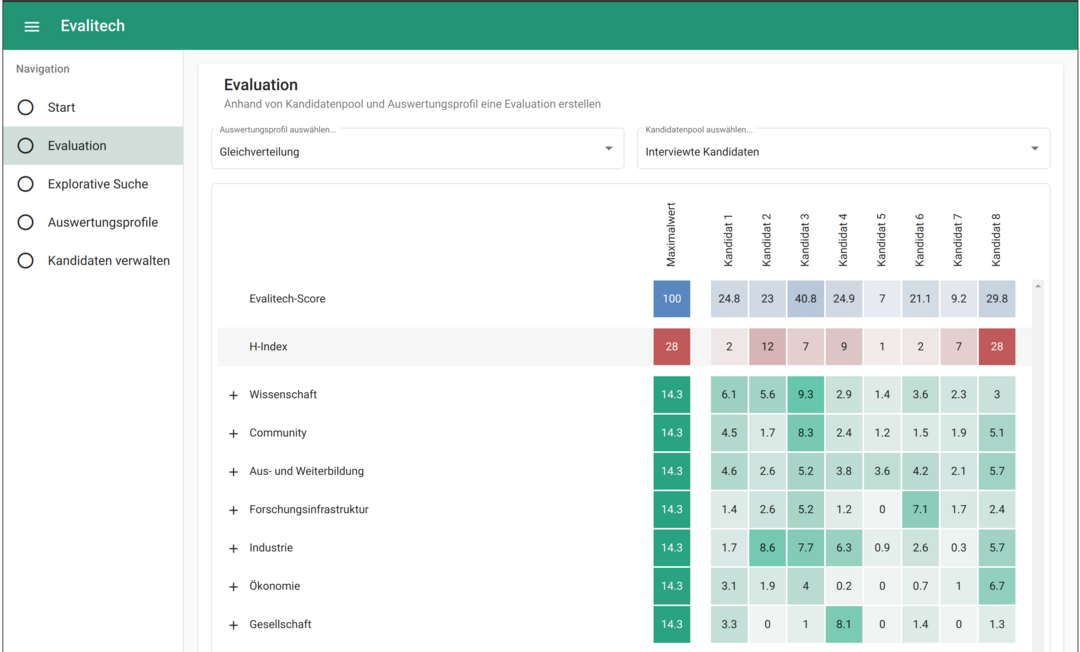This screenshot has width=1080, height=652.
Task: Click the 7.1 Forschungsinfrastruktur cell
Action: coord(920,509)
